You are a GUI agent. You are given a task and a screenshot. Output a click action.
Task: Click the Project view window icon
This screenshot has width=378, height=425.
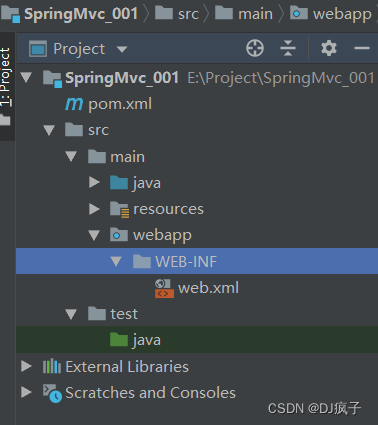pyautogui.click(x=38, y=49)
